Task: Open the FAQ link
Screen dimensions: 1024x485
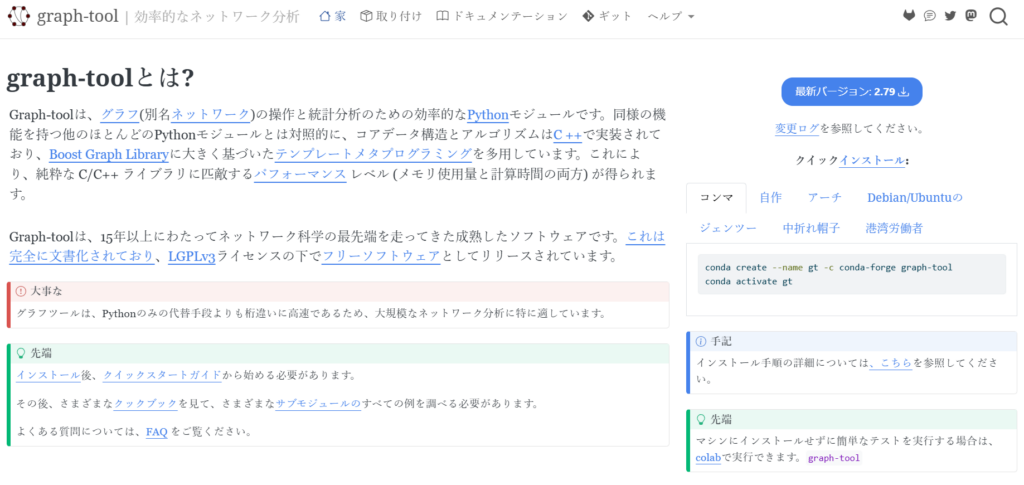Action: pyautogui.click(x=157, y=432)
